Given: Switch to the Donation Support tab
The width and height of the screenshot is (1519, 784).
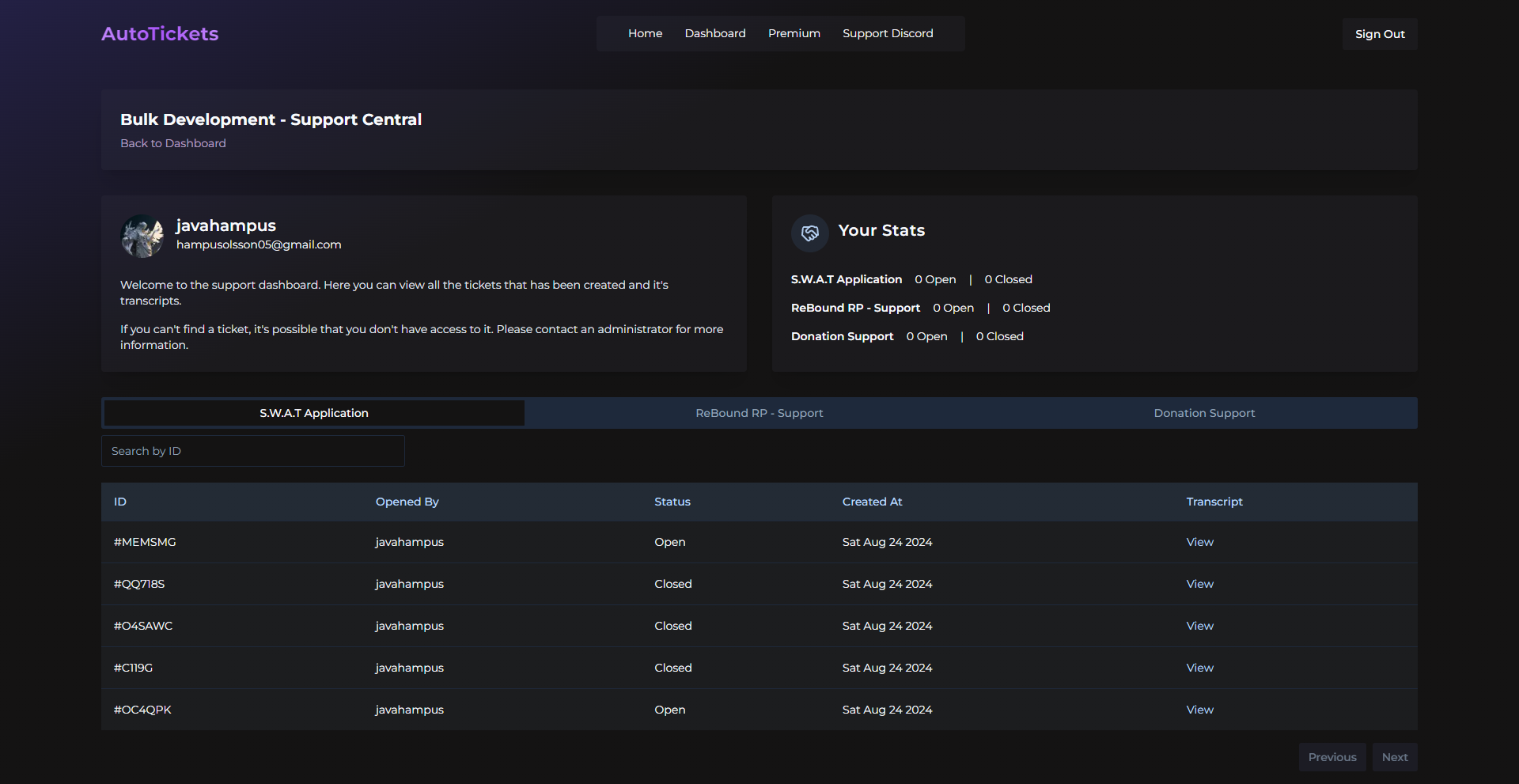Looking at the screenshot, I should point(1203,413).
